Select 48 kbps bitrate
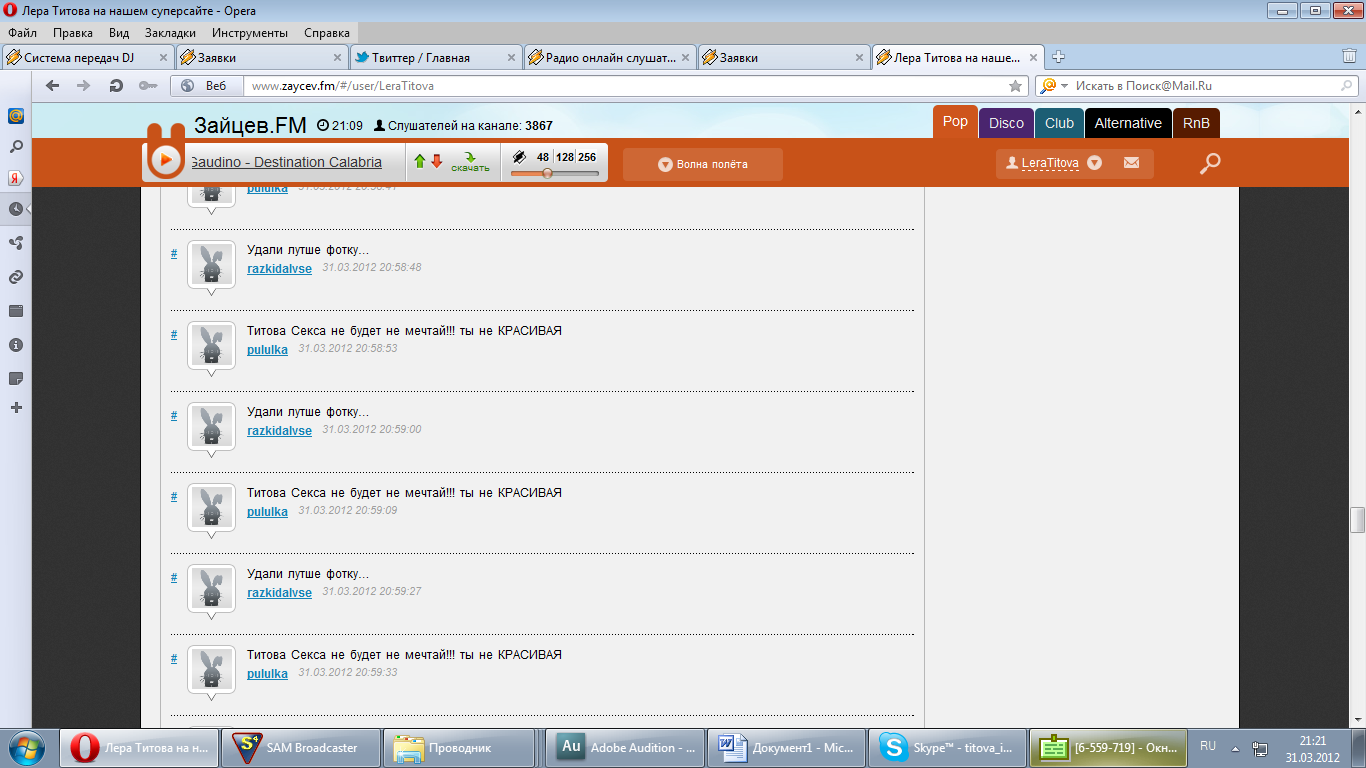 (x=543, y=157)
